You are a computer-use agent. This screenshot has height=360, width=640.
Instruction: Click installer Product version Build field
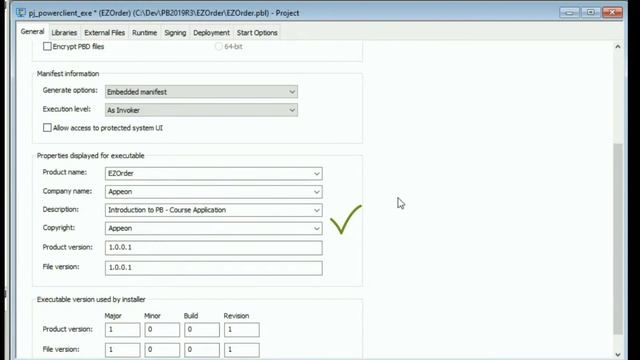[202, 329]
